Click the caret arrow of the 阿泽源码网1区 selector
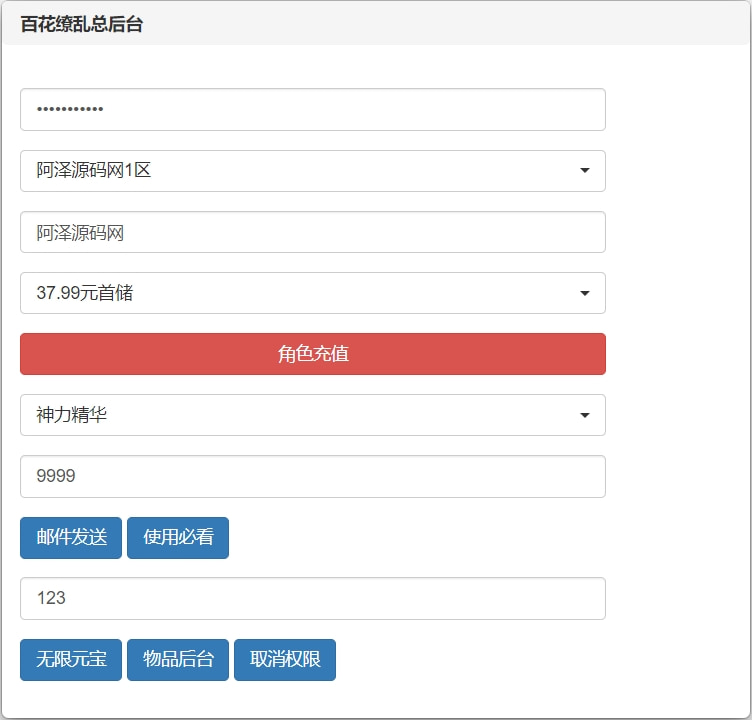The height and width of the screenshot is (720, 752). pyautogui.click(x=584, y=171)
